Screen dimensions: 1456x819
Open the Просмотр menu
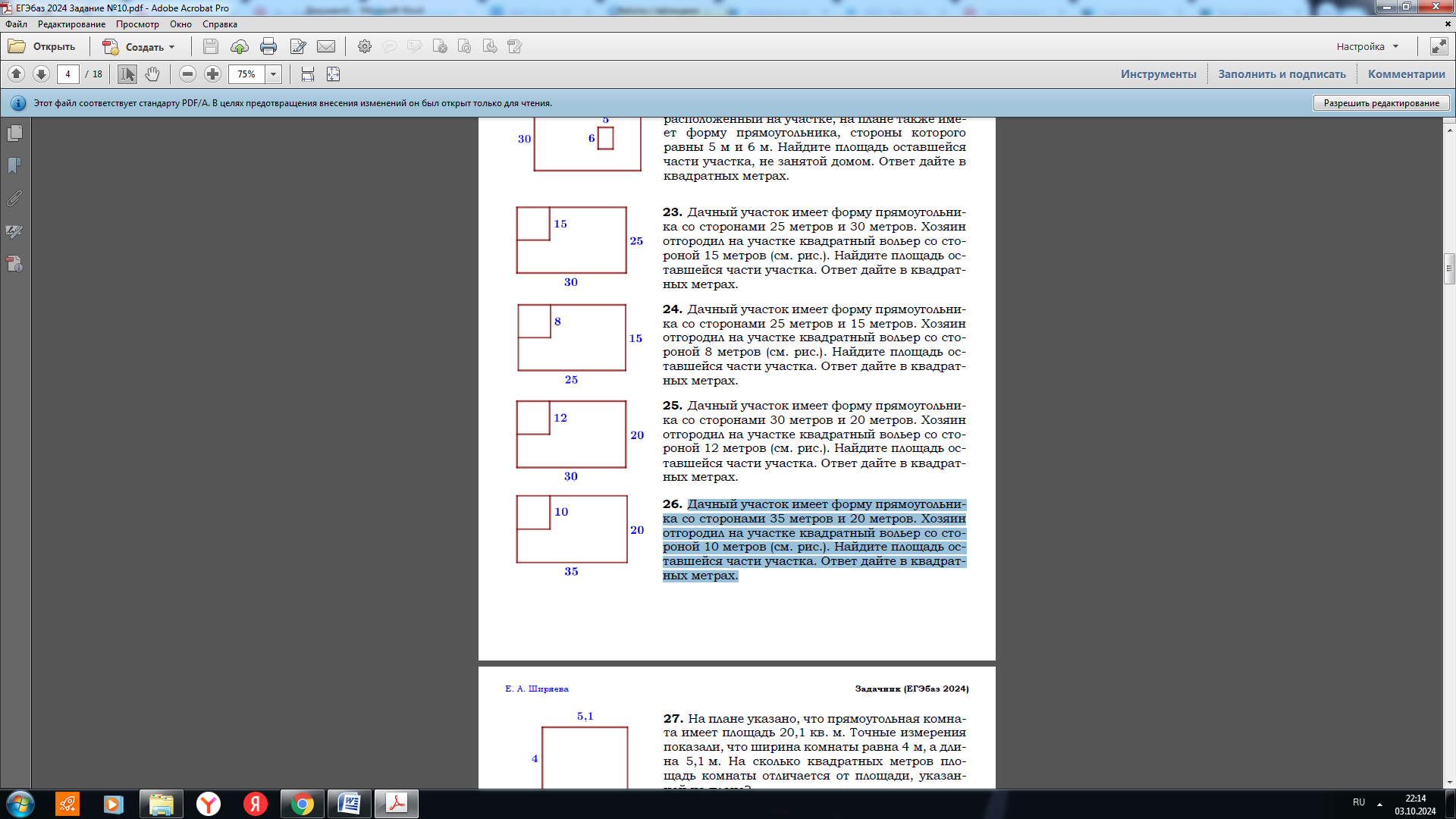(137, 24)
